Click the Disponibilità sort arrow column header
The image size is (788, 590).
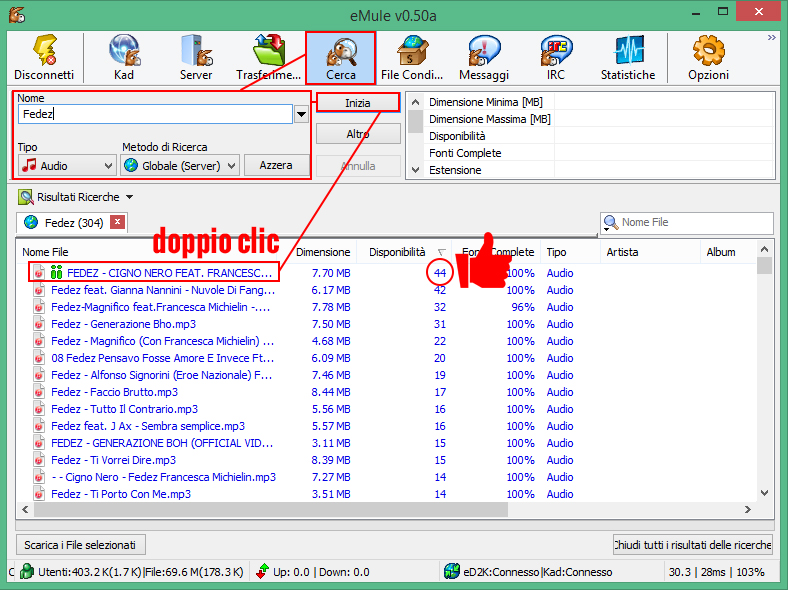coord(442,252)
